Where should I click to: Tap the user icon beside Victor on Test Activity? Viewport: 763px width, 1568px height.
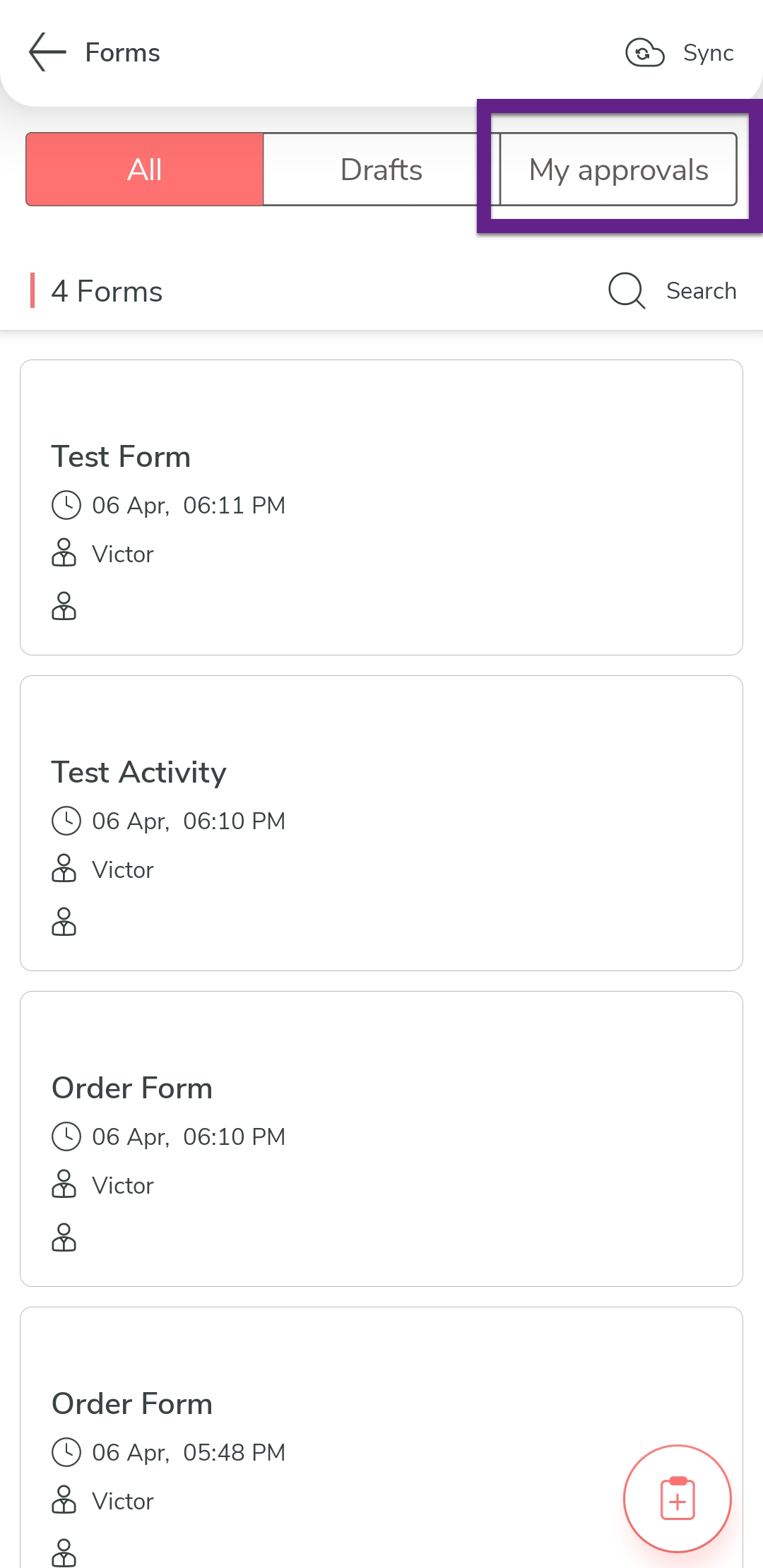pyautogui.click(x=64, y=869)
